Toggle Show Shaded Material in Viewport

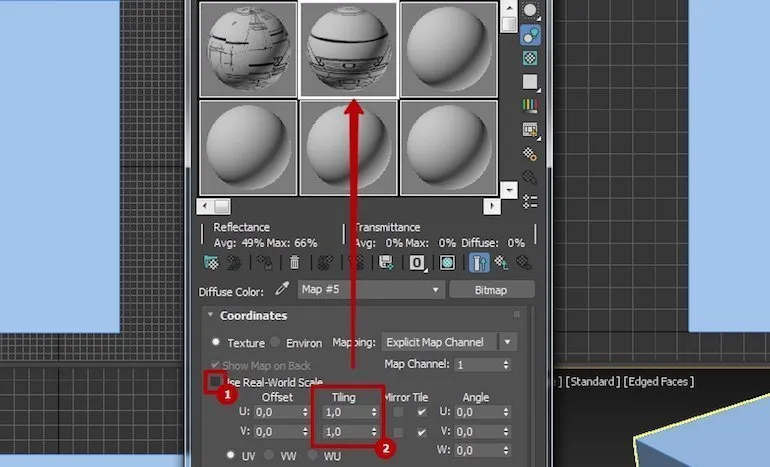[447, 263]
